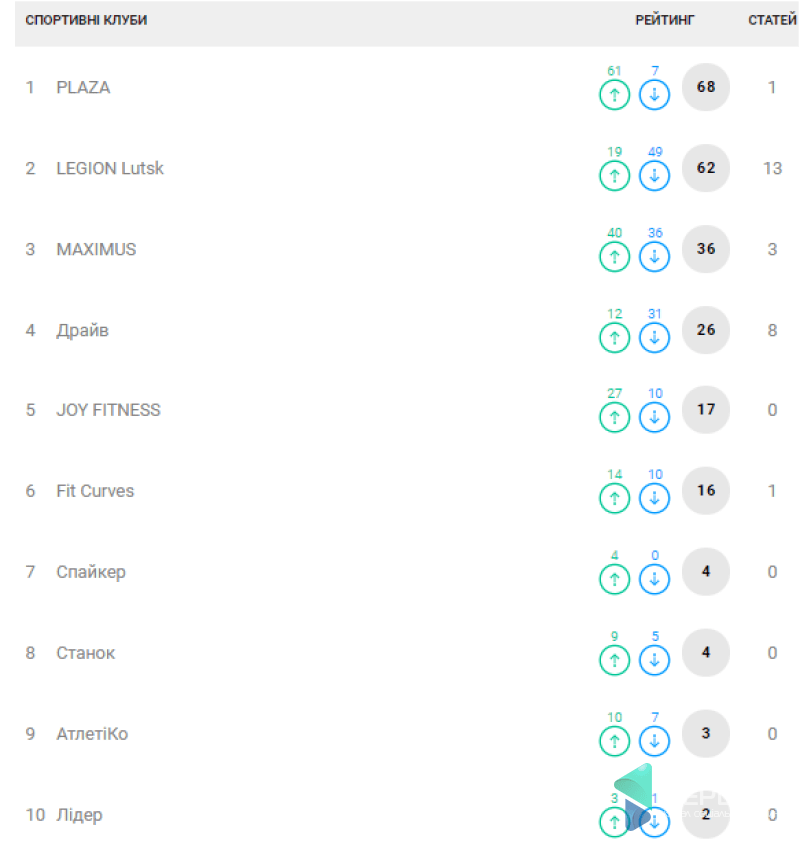800x851 pixels.
Task: Downvote LEGION Lutsk club
Action: point(654,176)
